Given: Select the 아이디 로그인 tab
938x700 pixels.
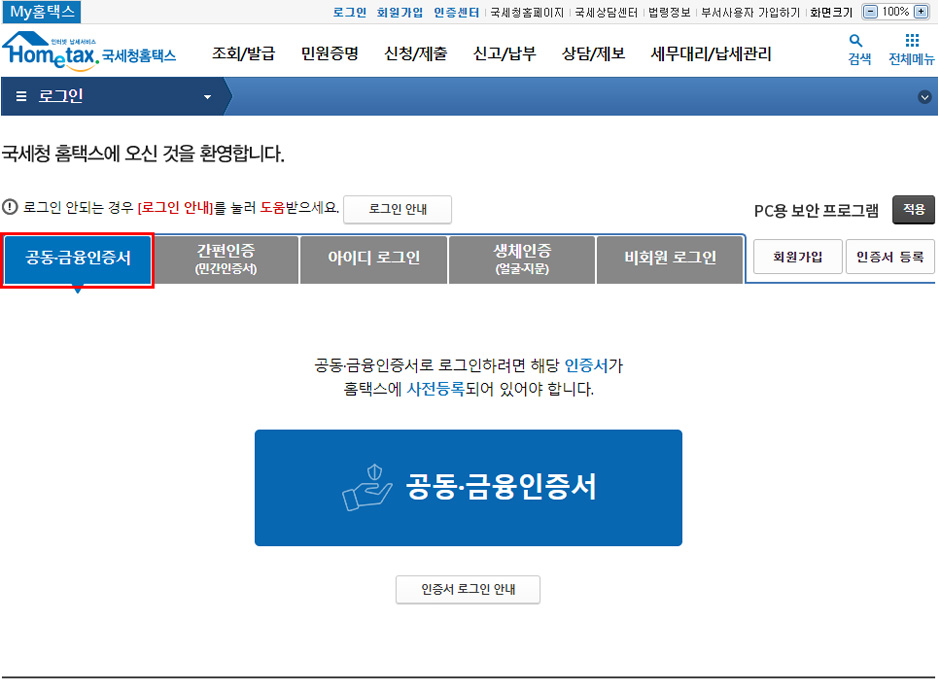Looking at the screenshot, I should click(x=374, y=259).
